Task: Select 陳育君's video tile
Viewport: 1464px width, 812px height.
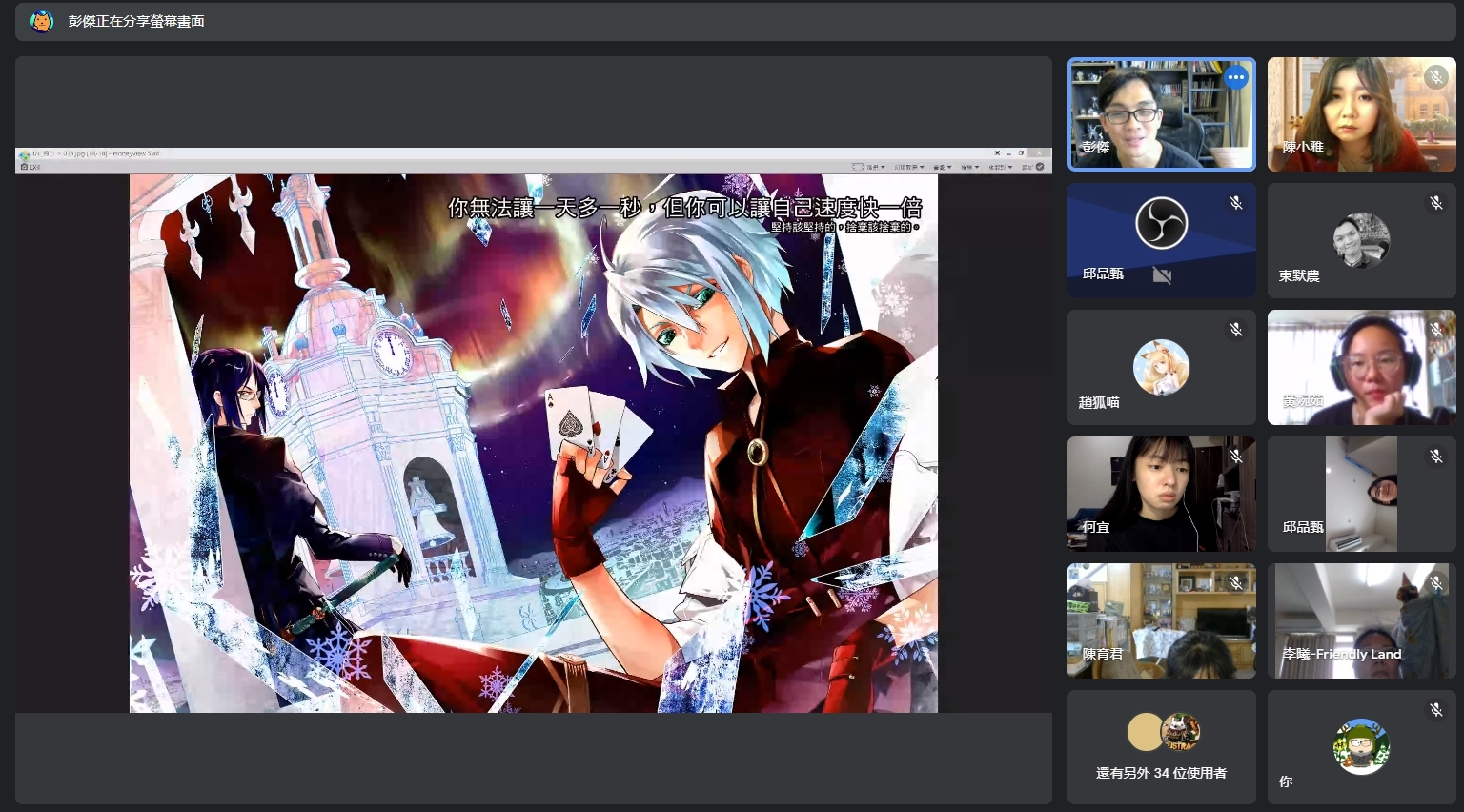Action: pyautogui.click(x=1162, y=620)
